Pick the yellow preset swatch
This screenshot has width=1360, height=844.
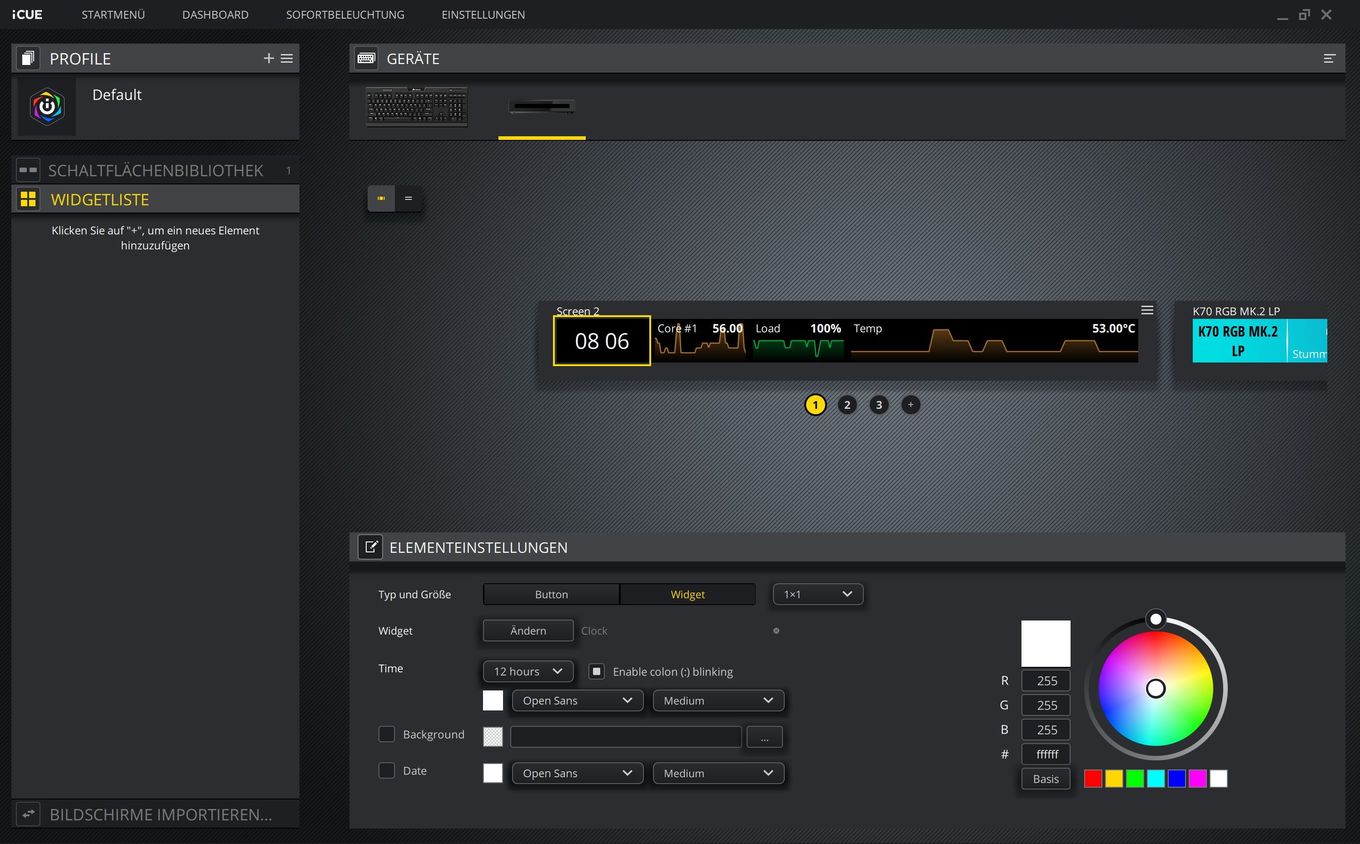1114,779
